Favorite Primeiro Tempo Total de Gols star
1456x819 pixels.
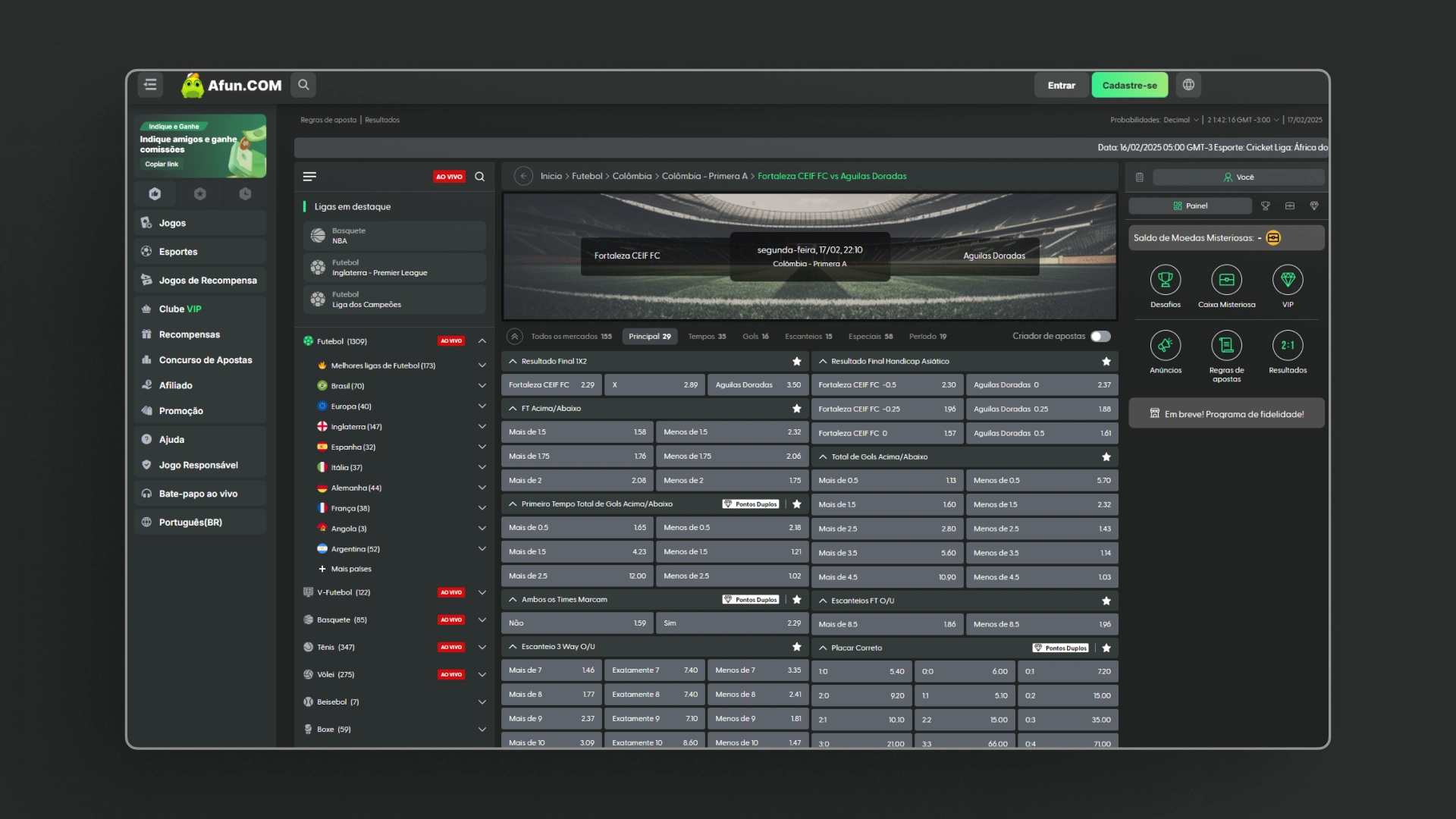[x=796, y=504]
